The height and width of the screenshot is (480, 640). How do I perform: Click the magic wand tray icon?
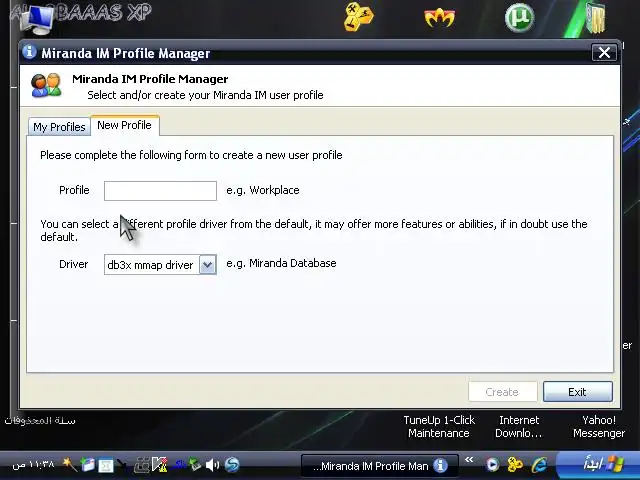pos(70,464)
